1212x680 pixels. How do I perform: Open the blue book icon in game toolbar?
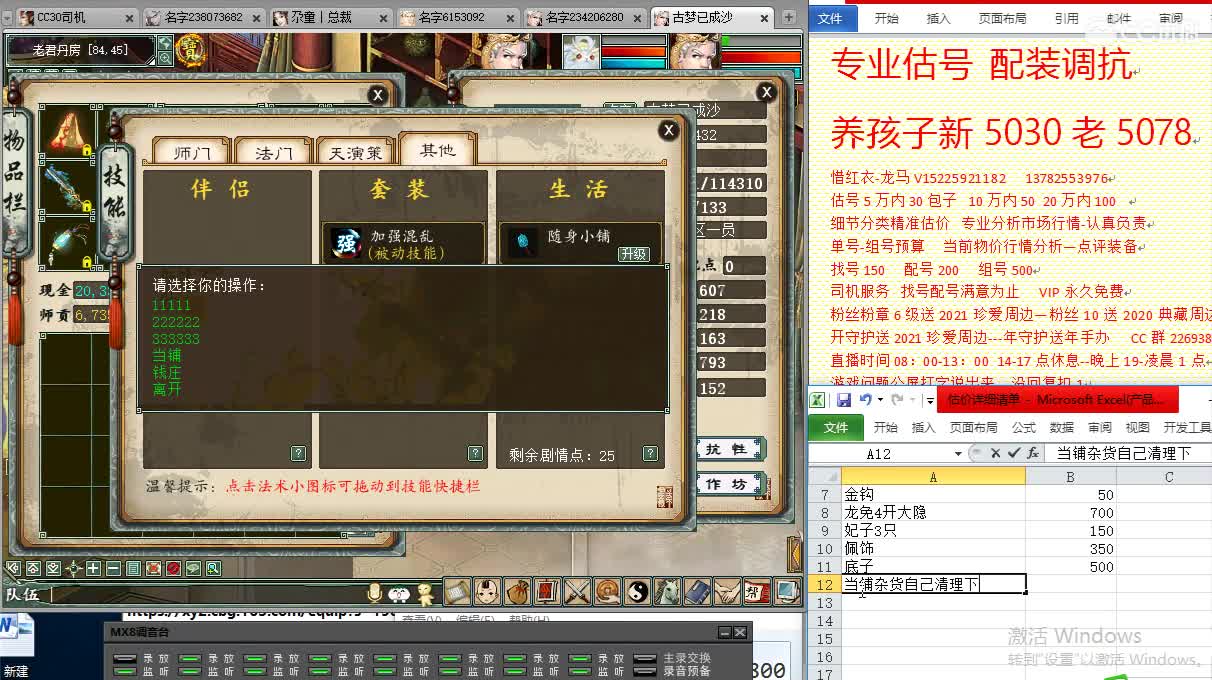coord(697,592)
